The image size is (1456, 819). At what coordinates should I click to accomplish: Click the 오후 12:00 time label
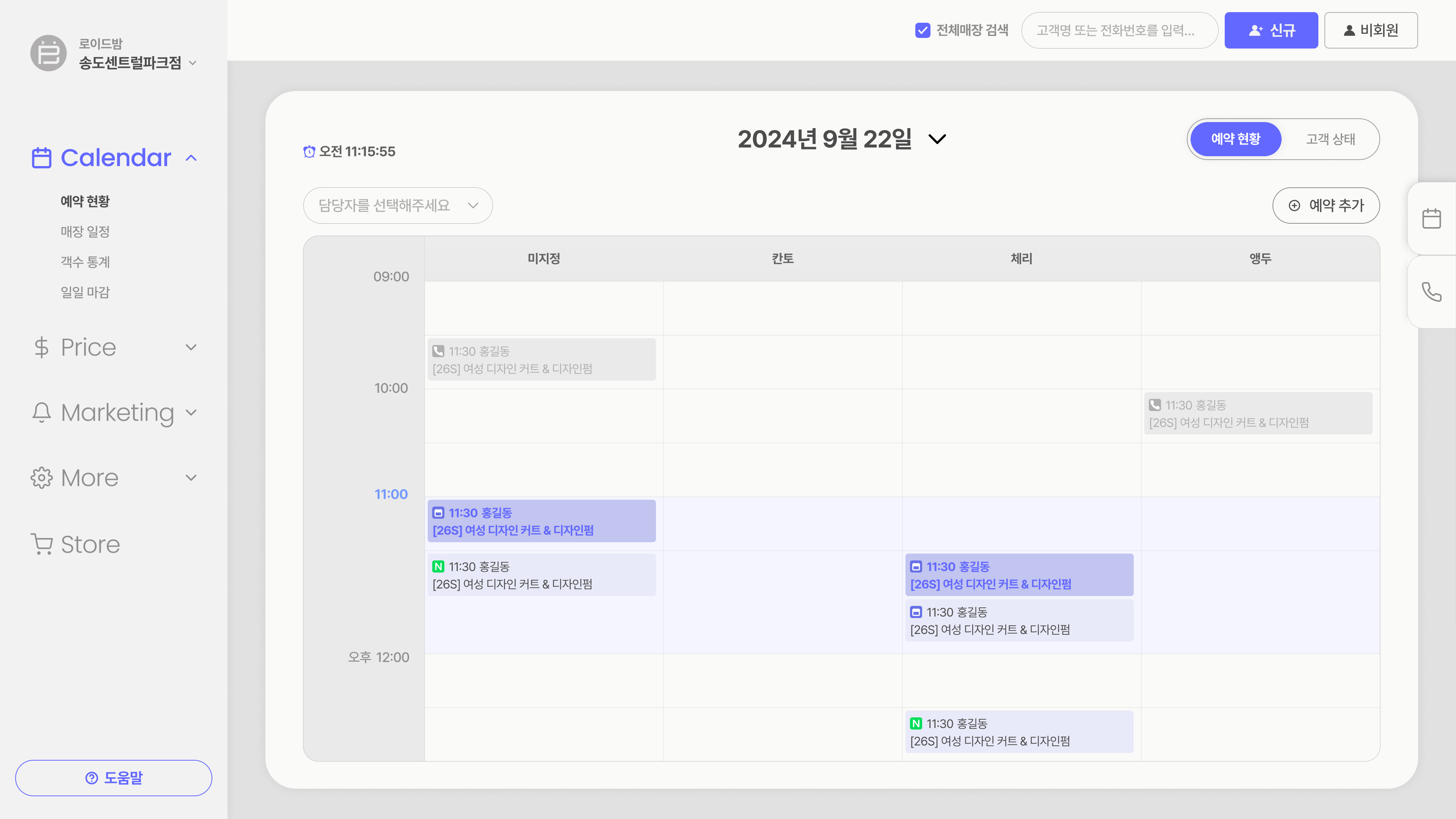[378, 657]
